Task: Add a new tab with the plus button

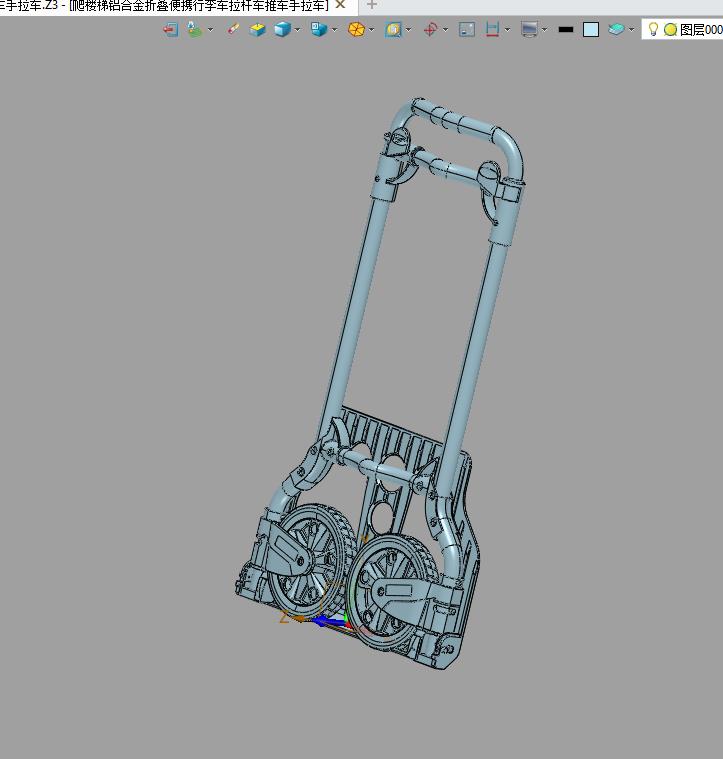Action: click(372, 5)
